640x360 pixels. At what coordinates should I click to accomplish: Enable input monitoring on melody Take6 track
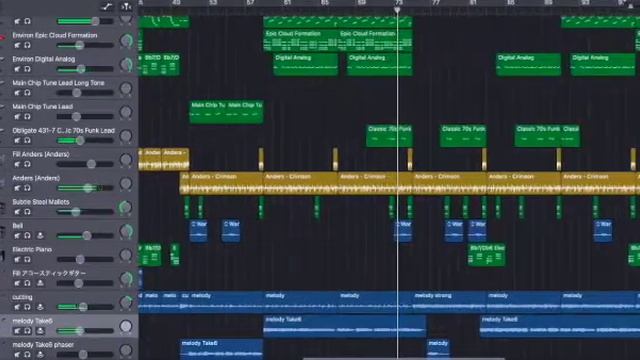point(40,331)
